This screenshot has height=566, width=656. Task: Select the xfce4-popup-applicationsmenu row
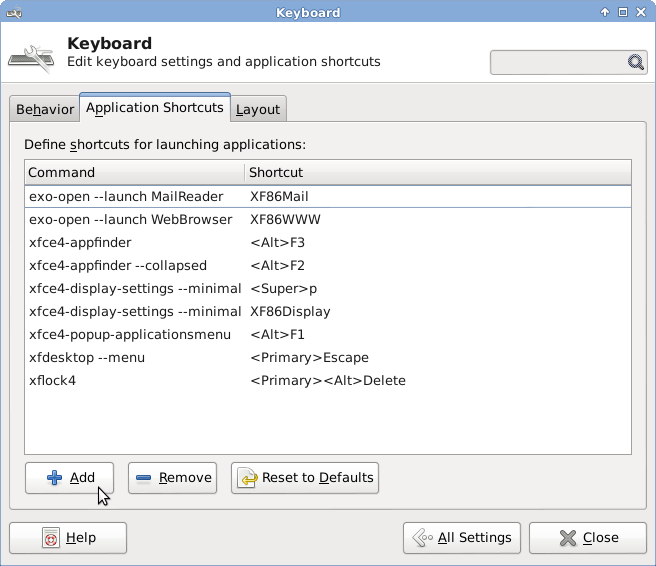tap(328, 334)
